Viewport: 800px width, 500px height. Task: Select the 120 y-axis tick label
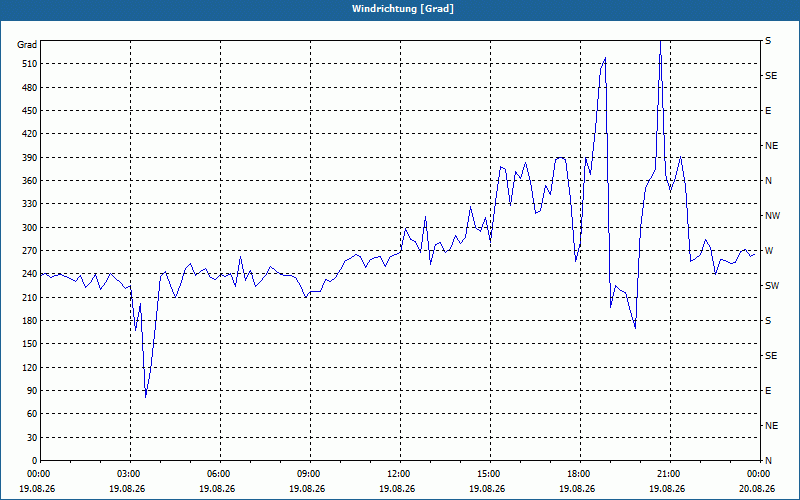tap(30, 367)
